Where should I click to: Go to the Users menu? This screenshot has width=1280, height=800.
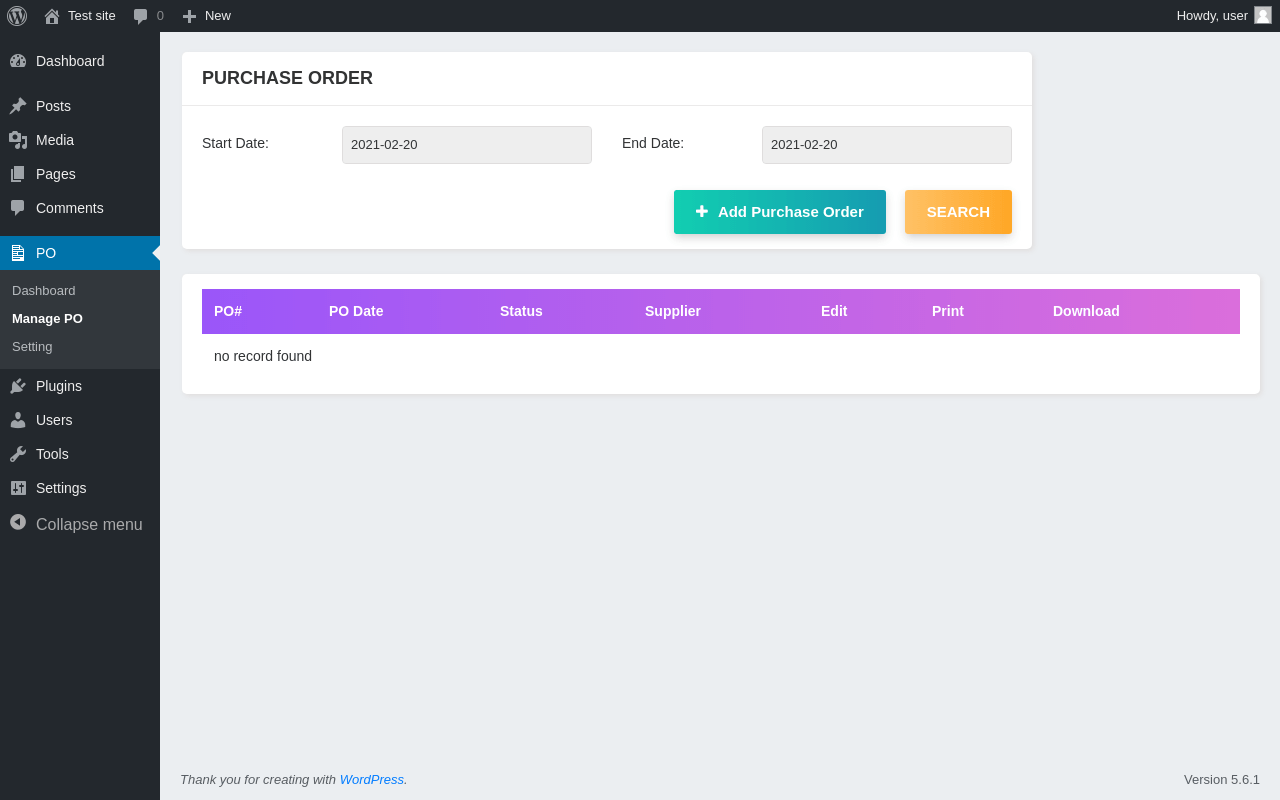tap(80, 420)
